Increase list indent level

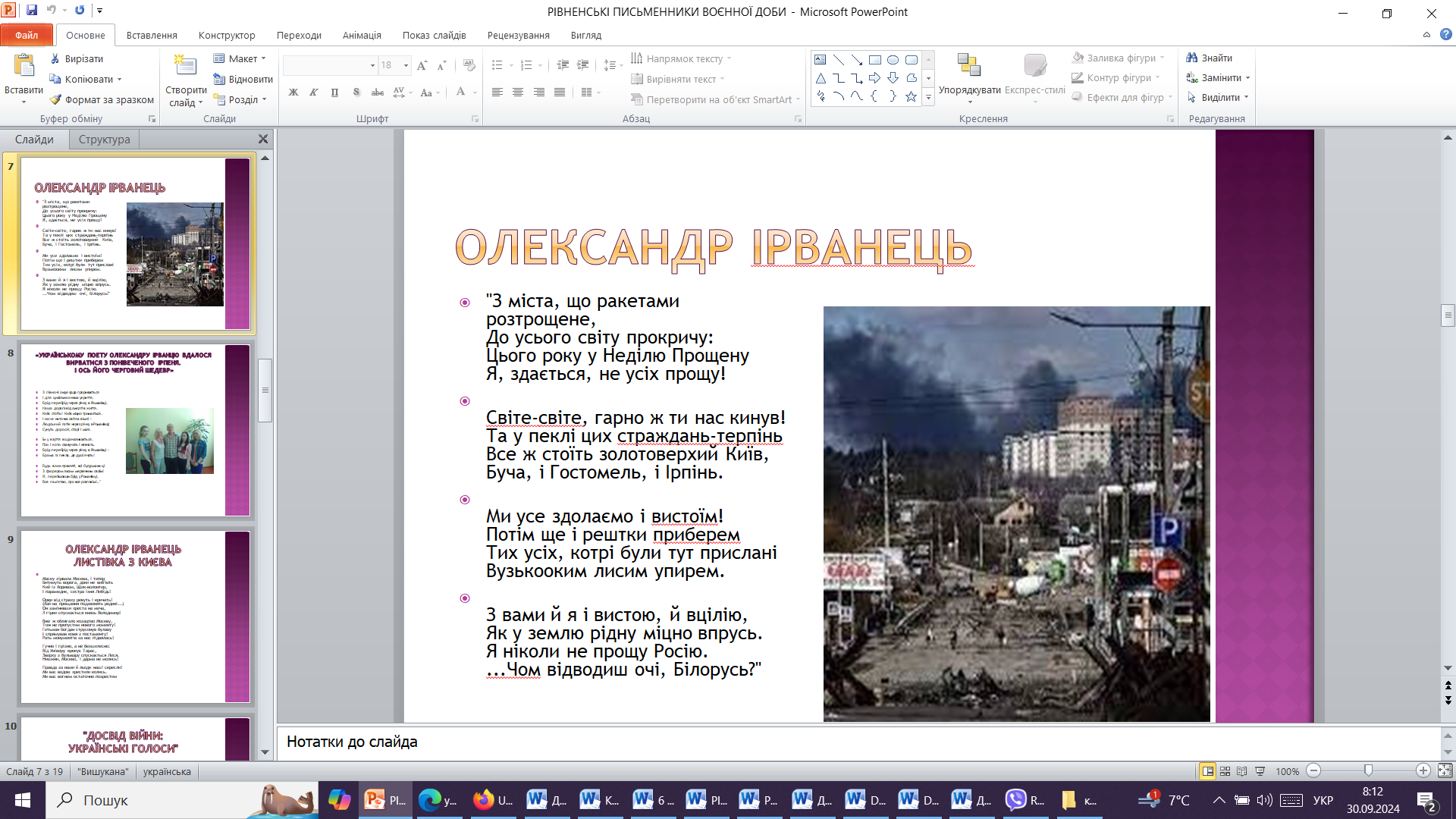582,65
